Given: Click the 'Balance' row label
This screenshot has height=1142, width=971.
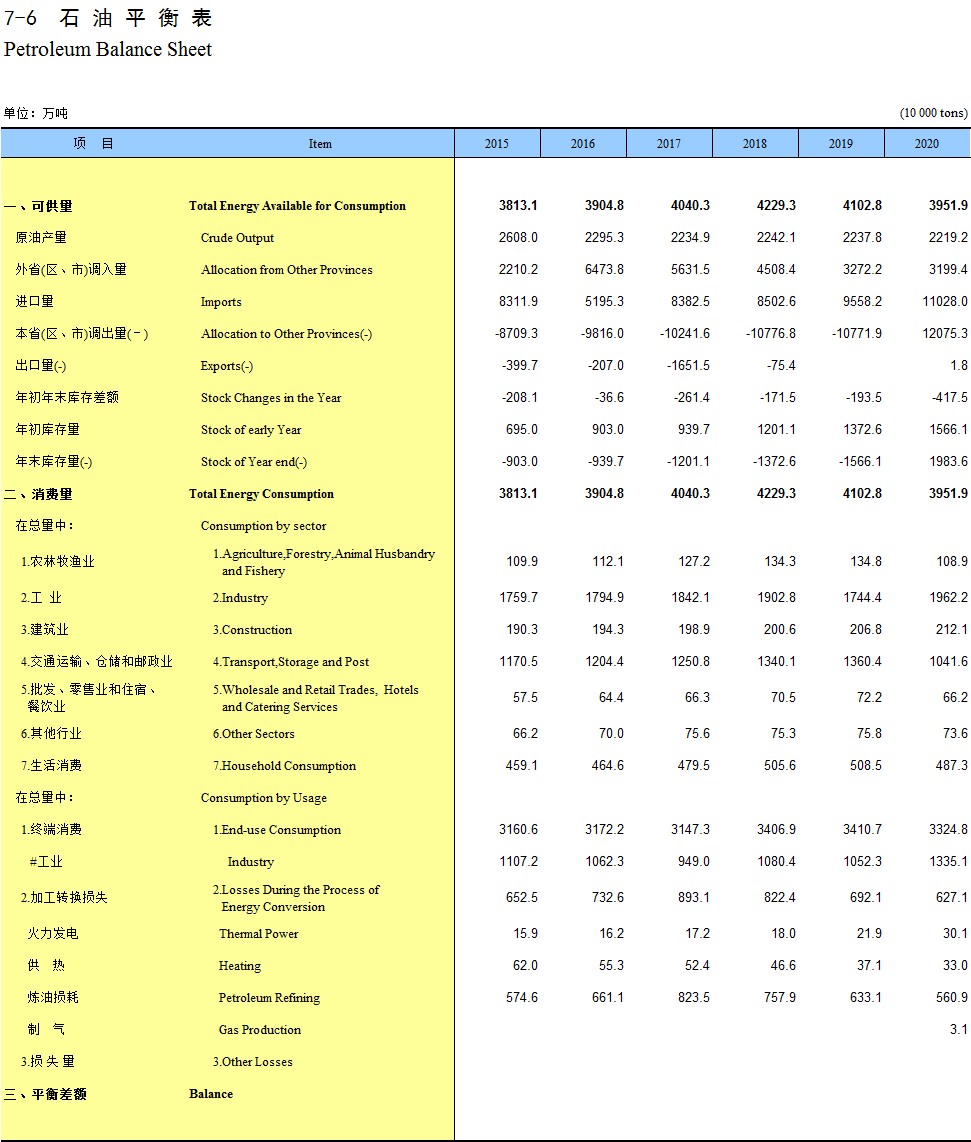Looking at the screenshot, I should point(211,1094).
